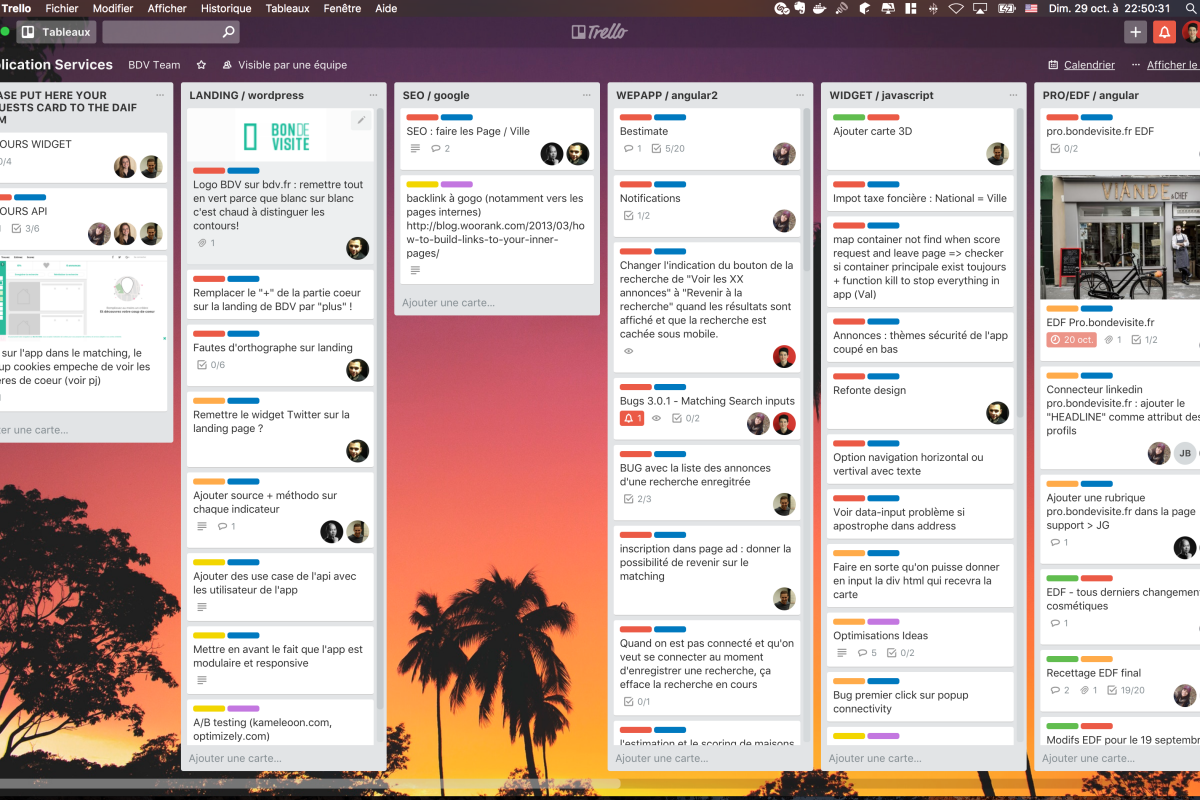1200x800 pixels.
Task: Open card 'Notifications' in WEPAPP list
Action: pos(706,204)
